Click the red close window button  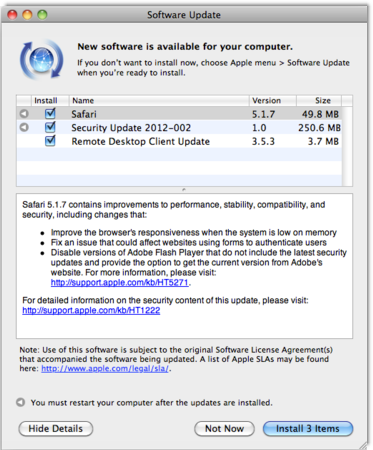click(12, 15)
